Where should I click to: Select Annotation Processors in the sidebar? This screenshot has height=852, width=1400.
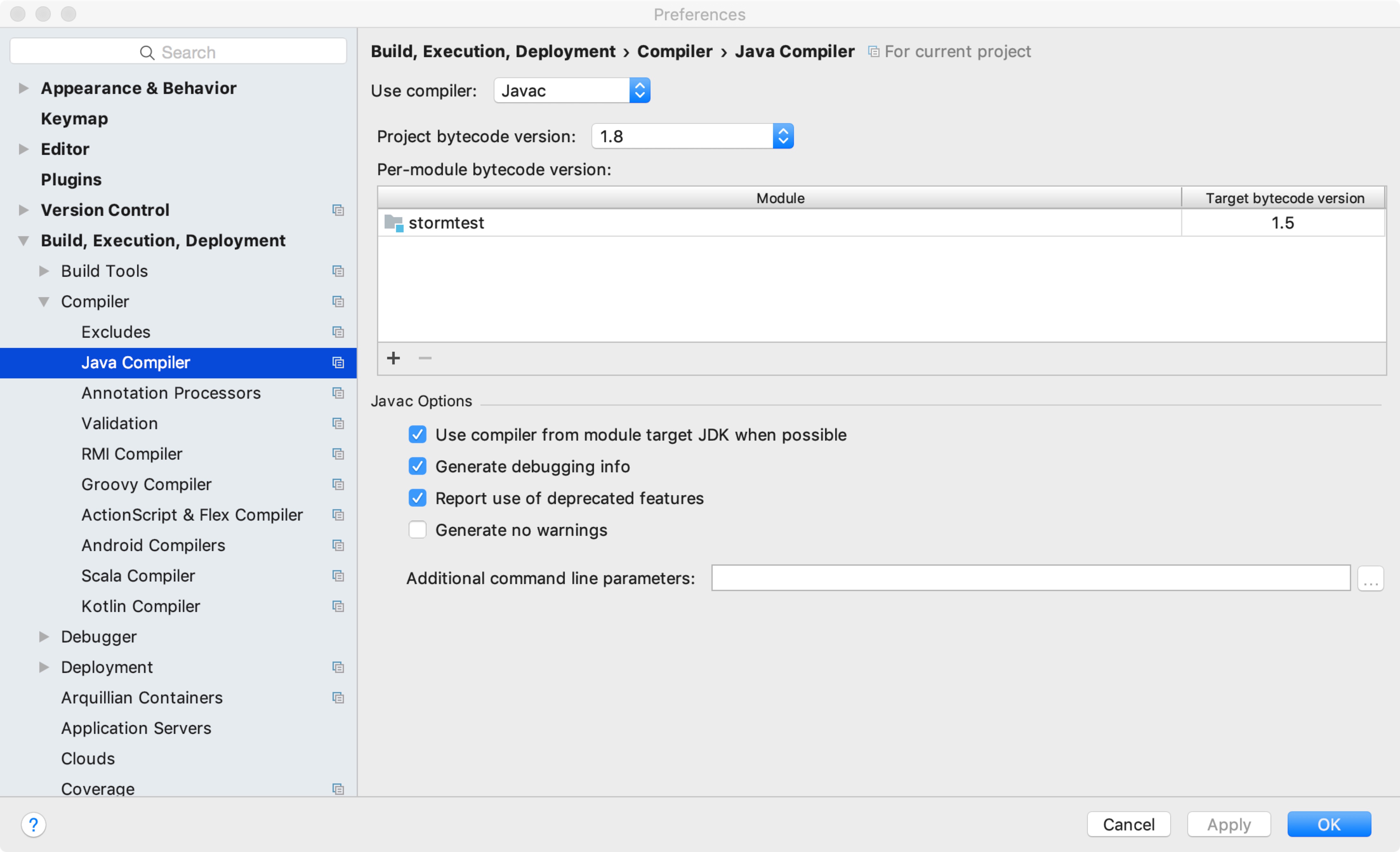pos(170,393)
